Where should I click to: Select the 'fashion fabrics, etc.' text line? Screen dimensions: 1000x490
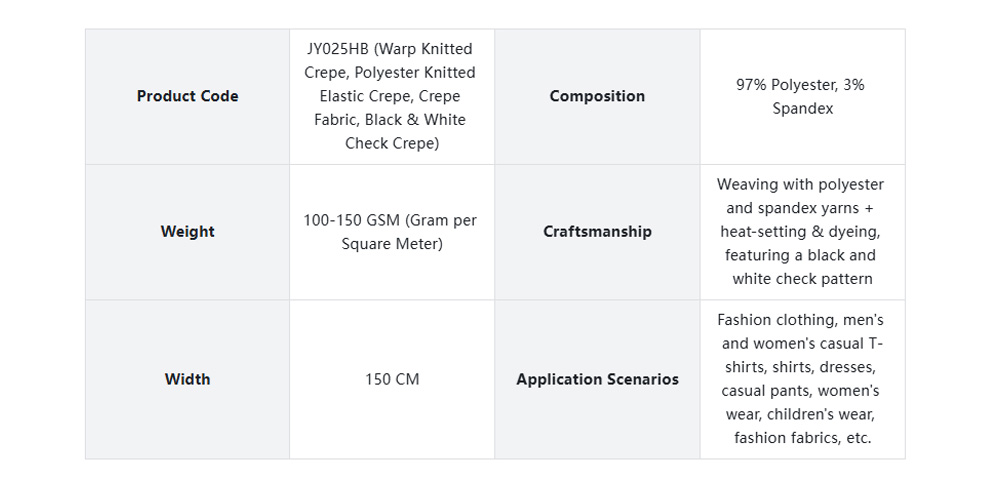point(802,438)
